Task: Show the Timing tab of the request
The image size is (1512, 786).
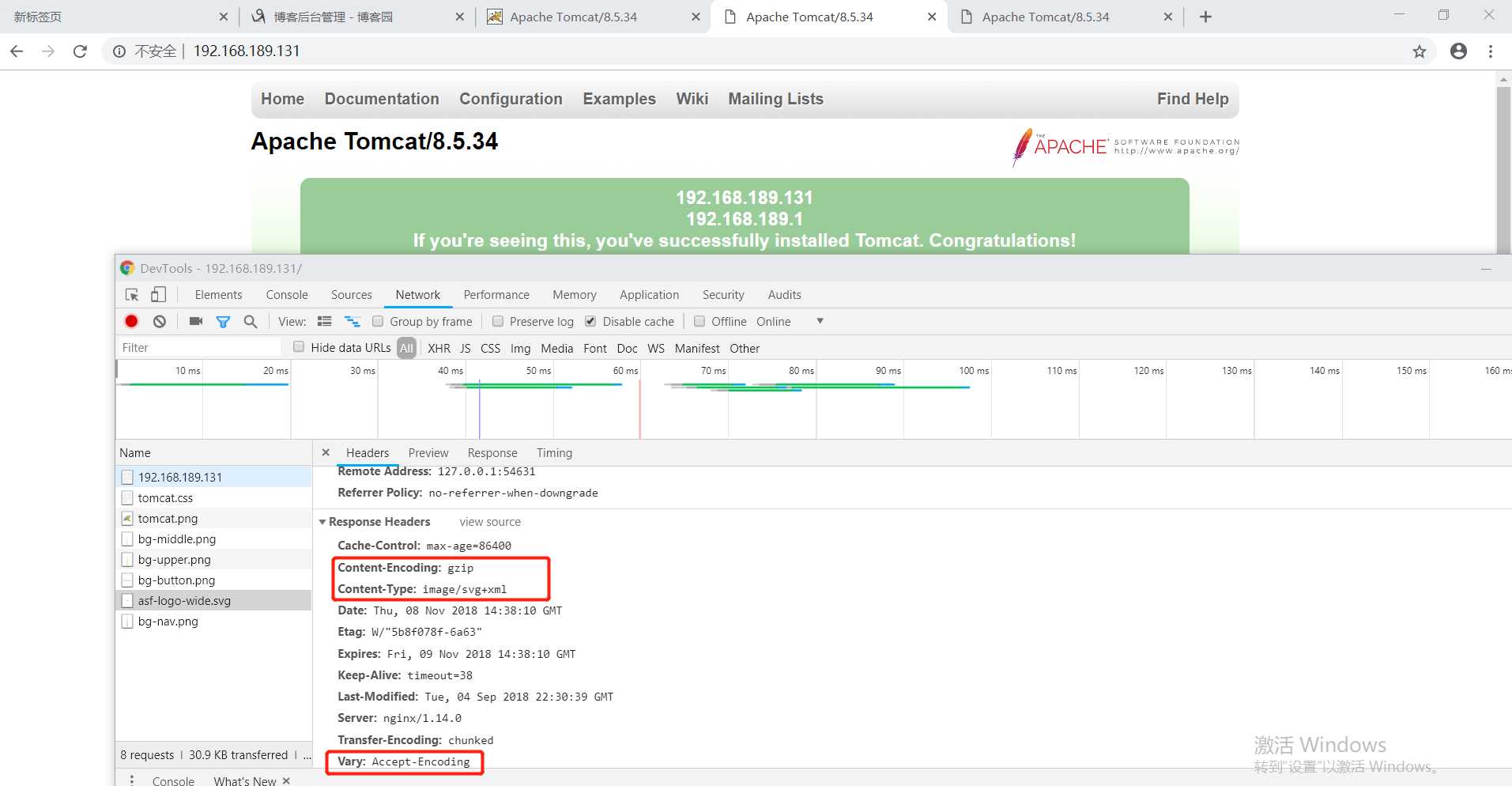Action: (554, 453)
